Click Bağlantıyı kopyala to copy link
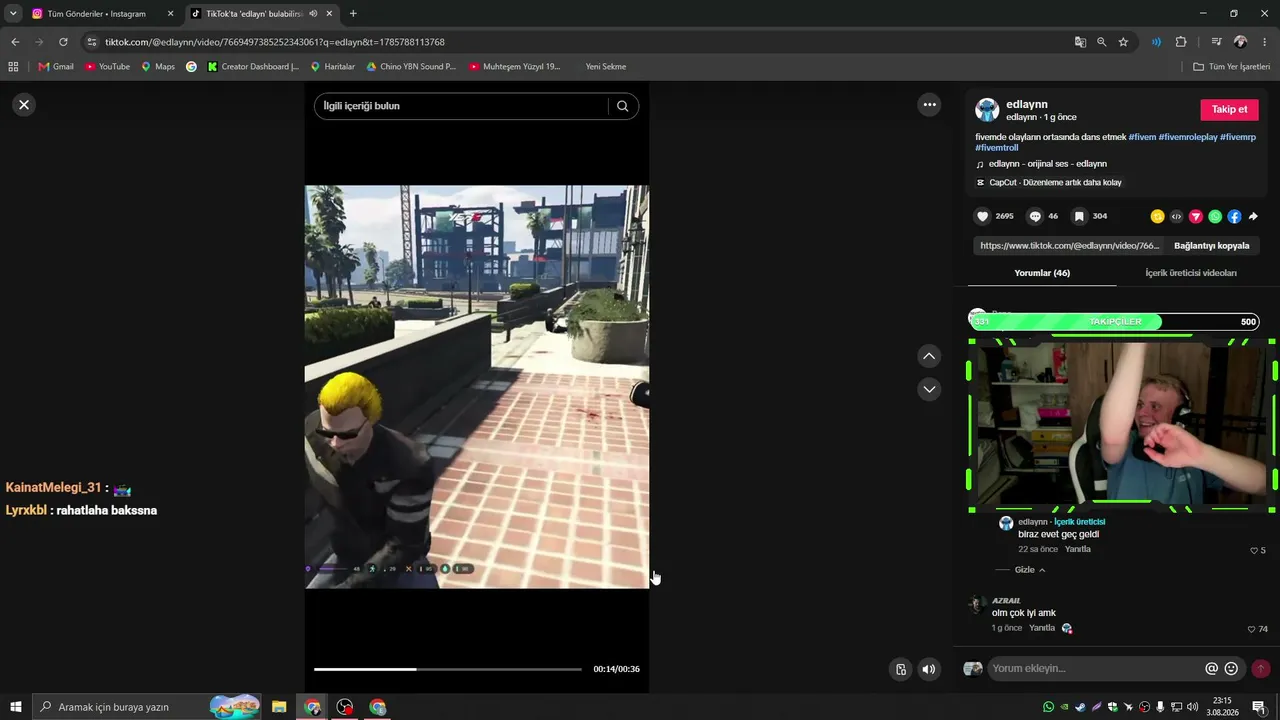The height and width of the screenshot is (720, 1280). pyautogui.click(x=1212, y=246)
